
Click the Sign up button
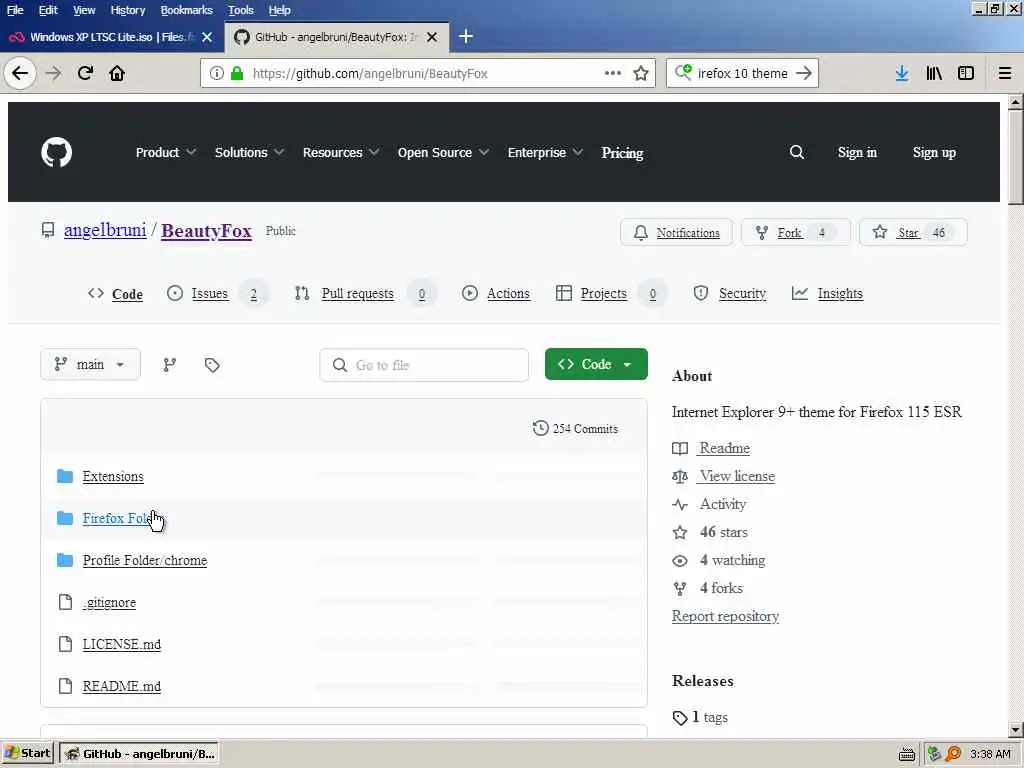click(x=934, y=152)
